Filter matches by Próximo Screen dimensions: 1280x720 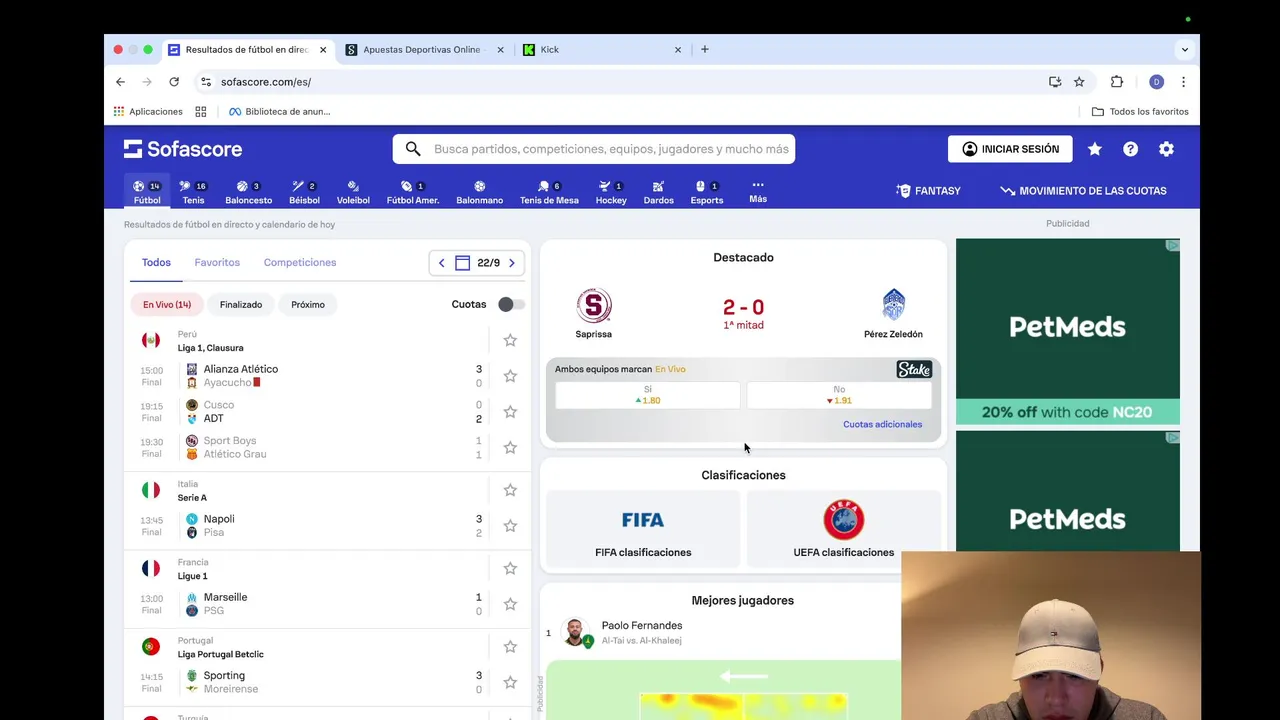point(308,304)
